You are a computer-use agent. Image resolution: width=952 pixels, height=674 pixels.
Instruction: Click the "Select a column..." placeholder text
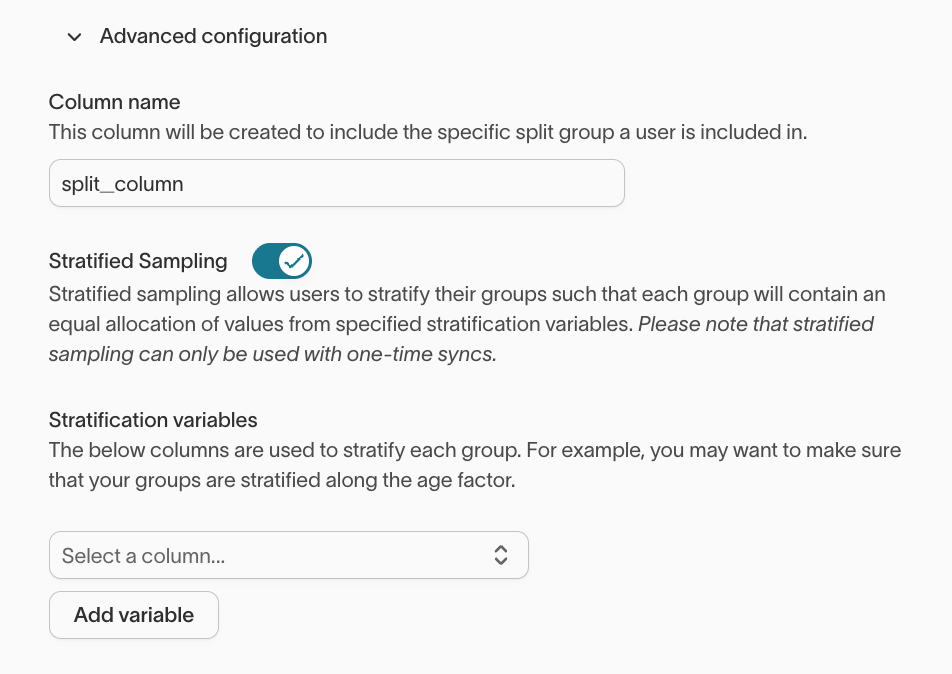(143, 556)
